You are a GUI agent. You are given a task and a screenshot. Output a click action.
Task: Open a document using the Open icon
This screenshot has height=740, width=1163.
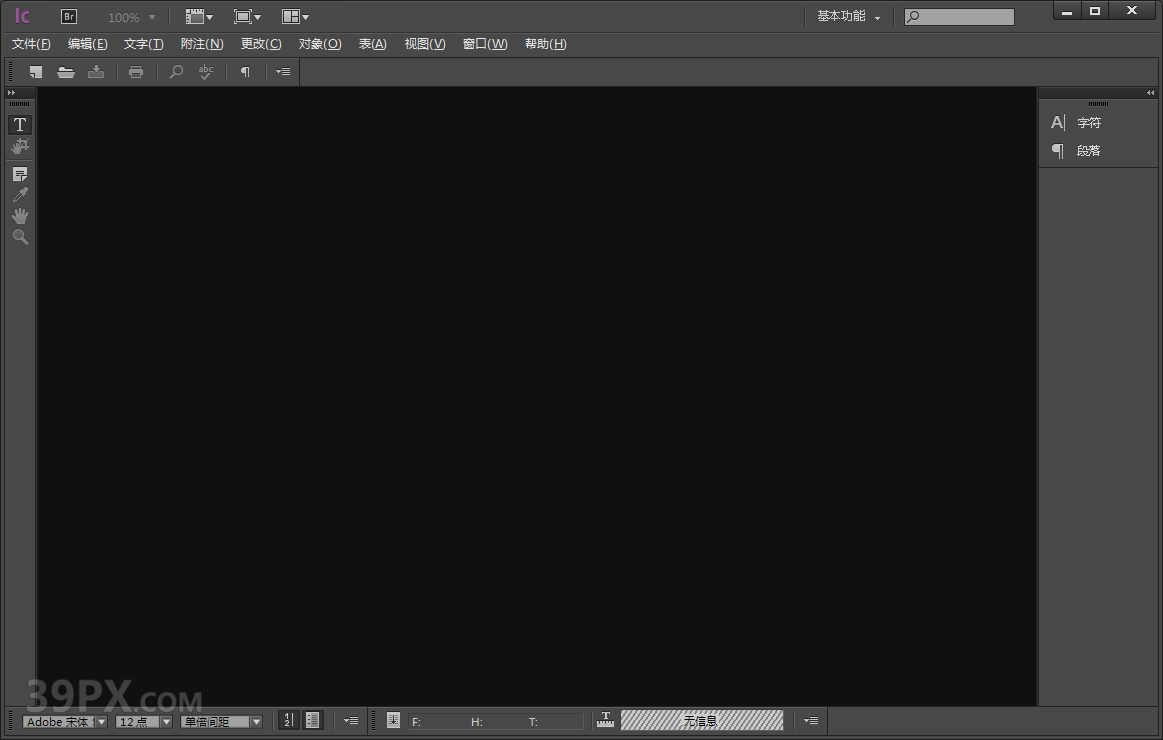66,71
